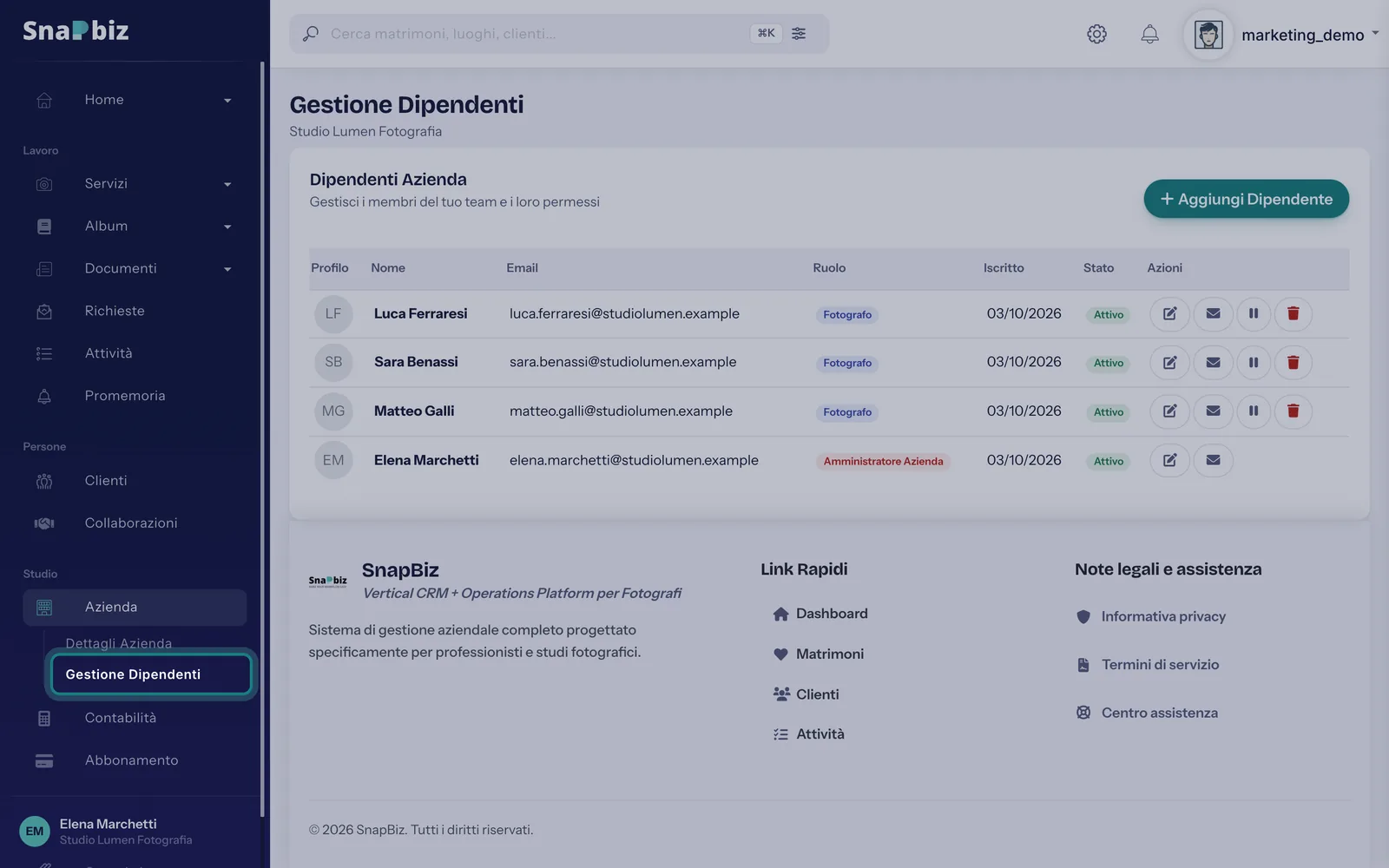This screenshot has height=868, width=1389.
Task: Select Dettagli Azienda submenu item
Action: [119, 643]
